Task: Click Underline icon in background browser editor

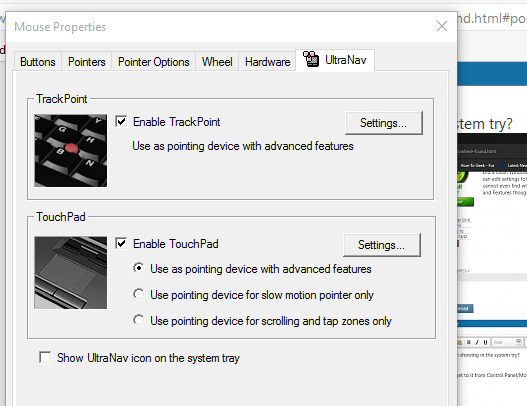Action: tap(485, 342)
